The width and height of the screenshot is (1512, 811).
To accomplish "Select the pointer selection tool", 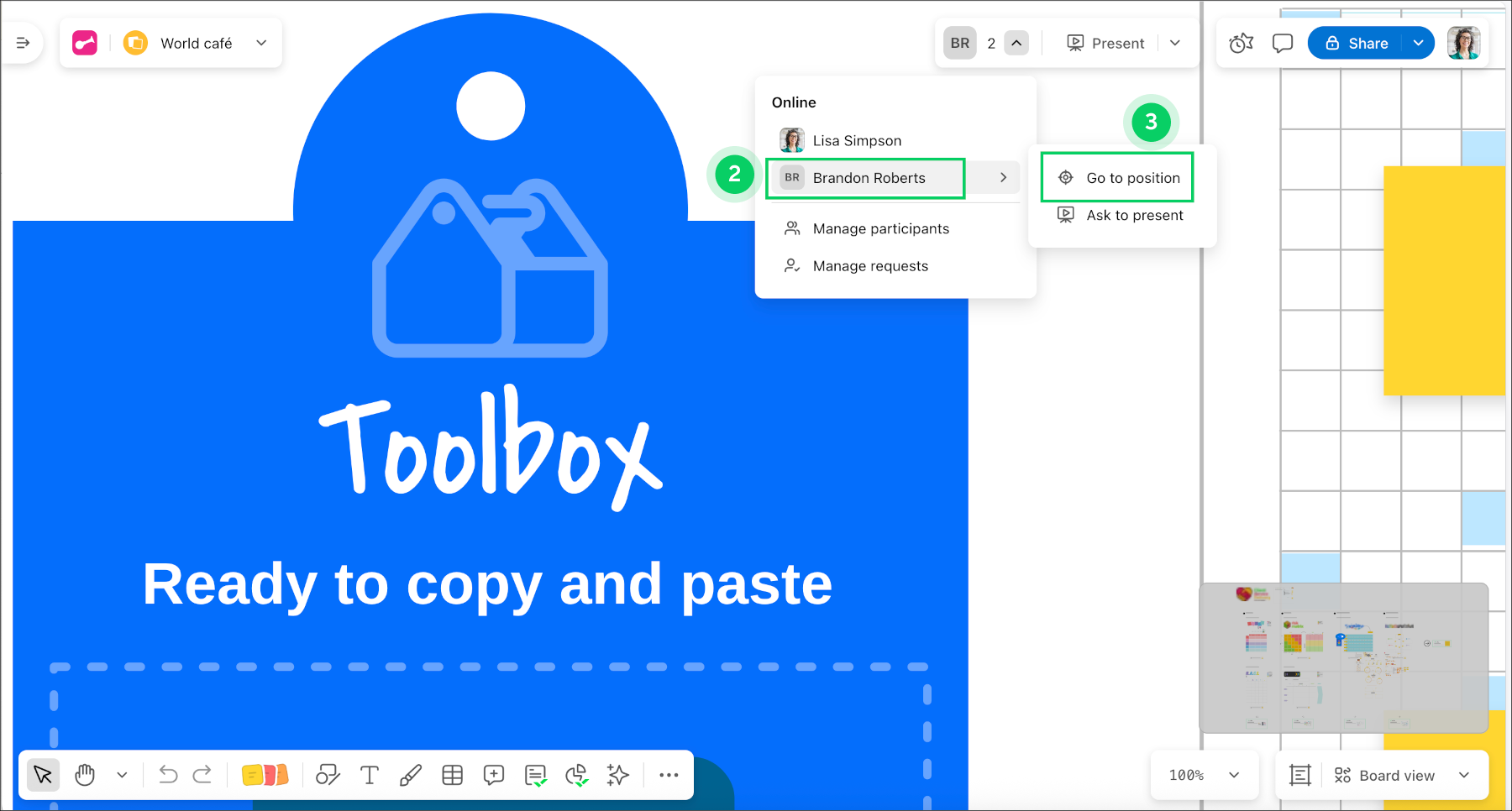I will tap(43, 775).
